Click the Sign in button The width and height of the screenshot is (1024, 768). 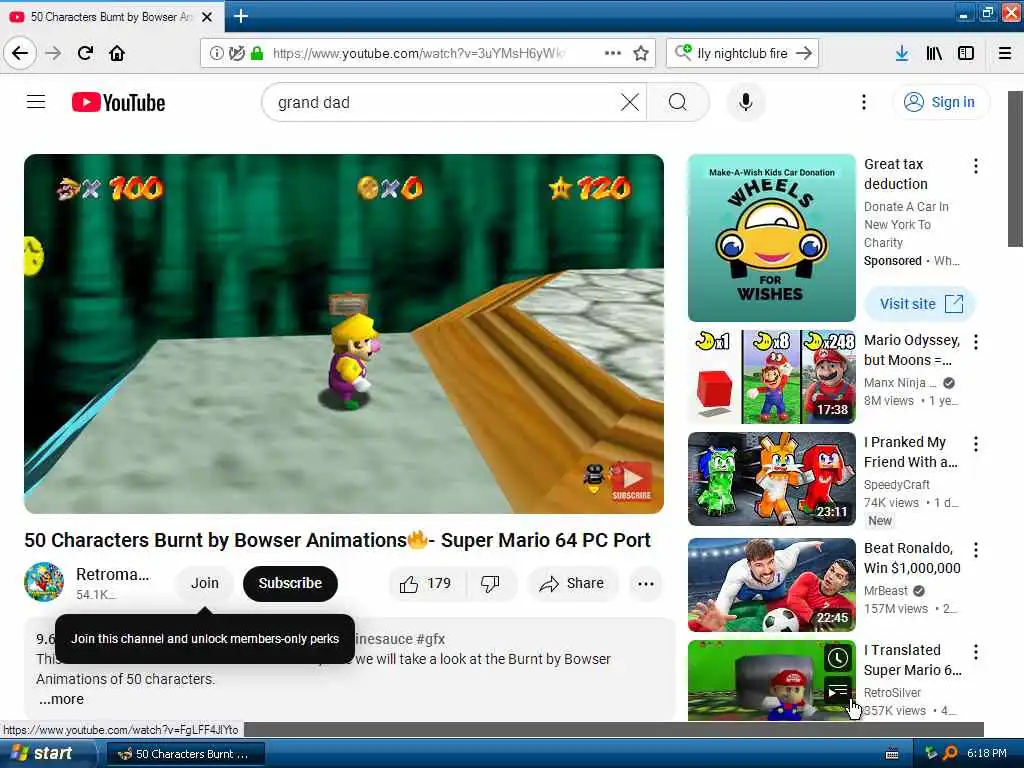(x=940, y=102)
